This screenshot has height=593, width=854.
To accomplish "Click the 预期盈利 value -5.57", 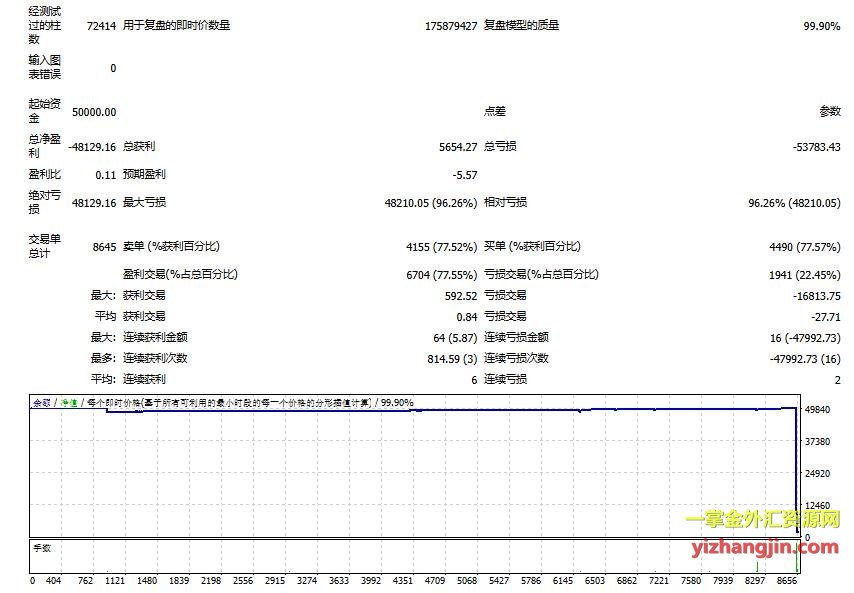I will coord(465,175).
